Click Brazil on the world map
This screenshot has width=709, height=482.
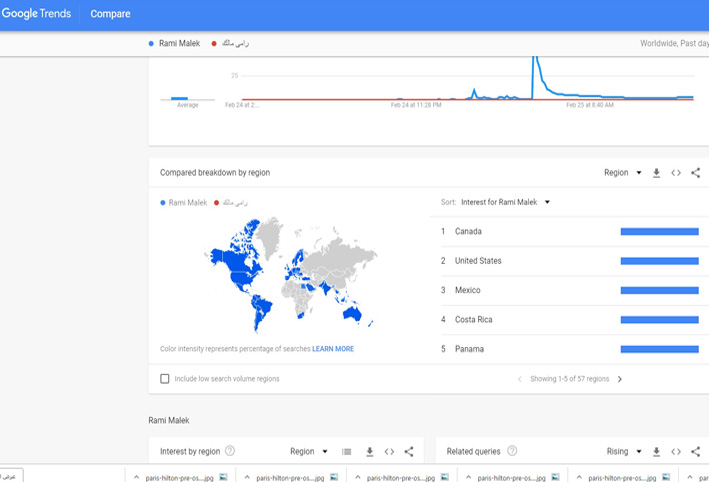point(264,307)
